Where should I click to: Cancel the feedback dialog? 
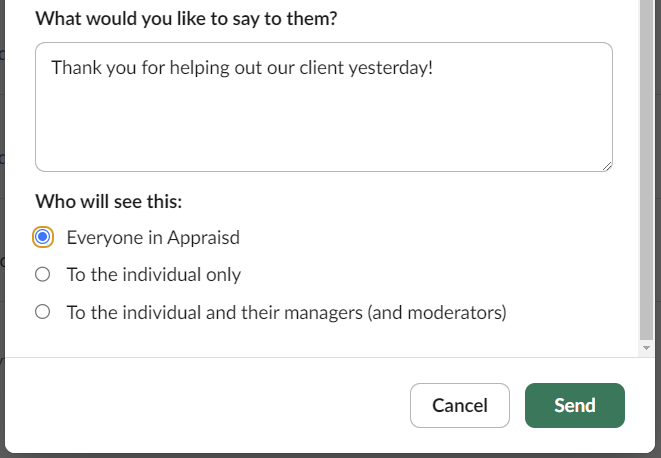click(459, 405)
